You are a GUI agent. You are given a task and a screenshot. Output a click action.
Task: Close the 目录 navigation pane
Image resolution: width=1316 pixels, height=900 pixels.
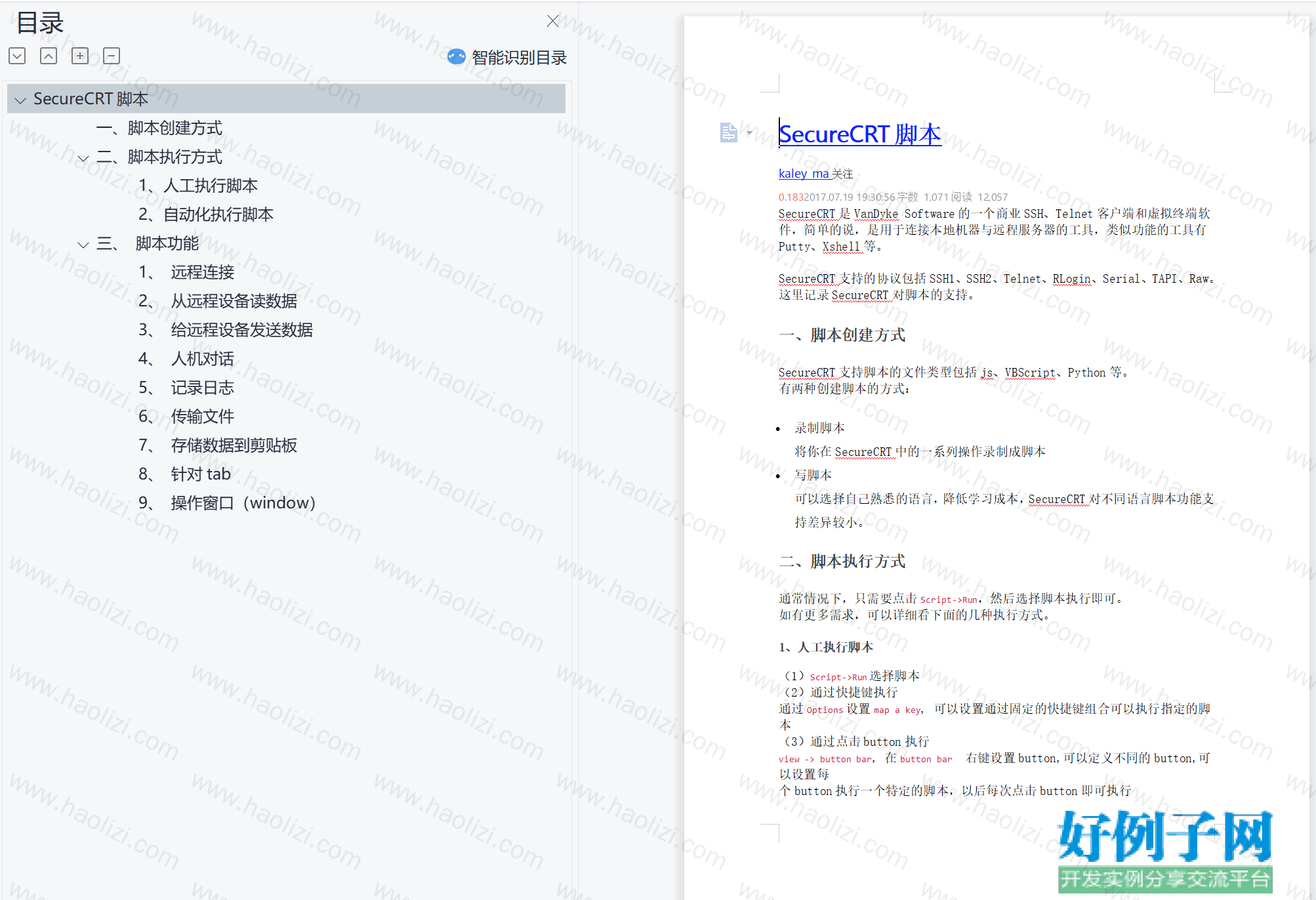(x=553, y=21)
